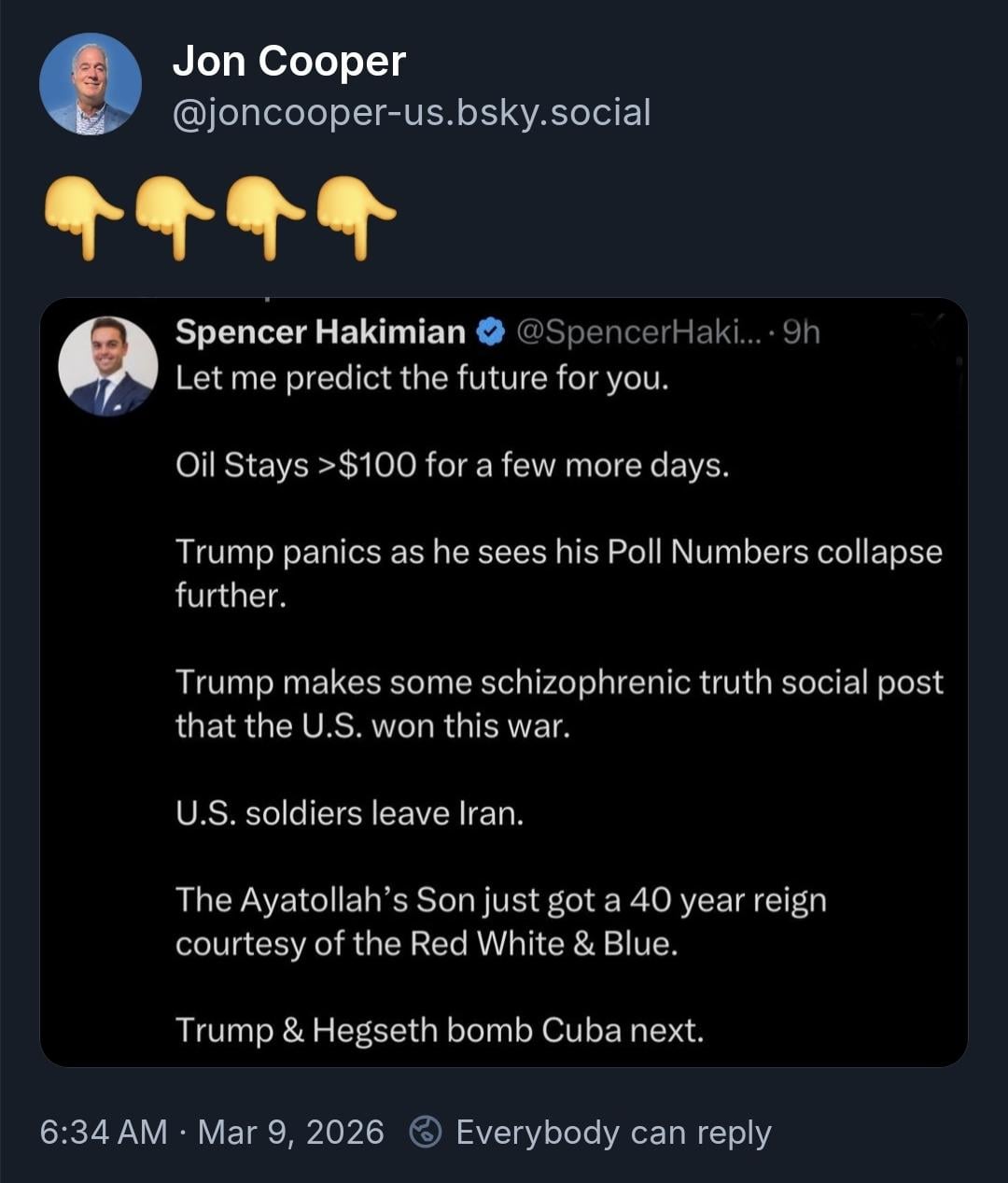Viewport: 1008px width, 1183px height.
Task: Click the first pointing-down hand emoji
Action: tap(82, 215)
